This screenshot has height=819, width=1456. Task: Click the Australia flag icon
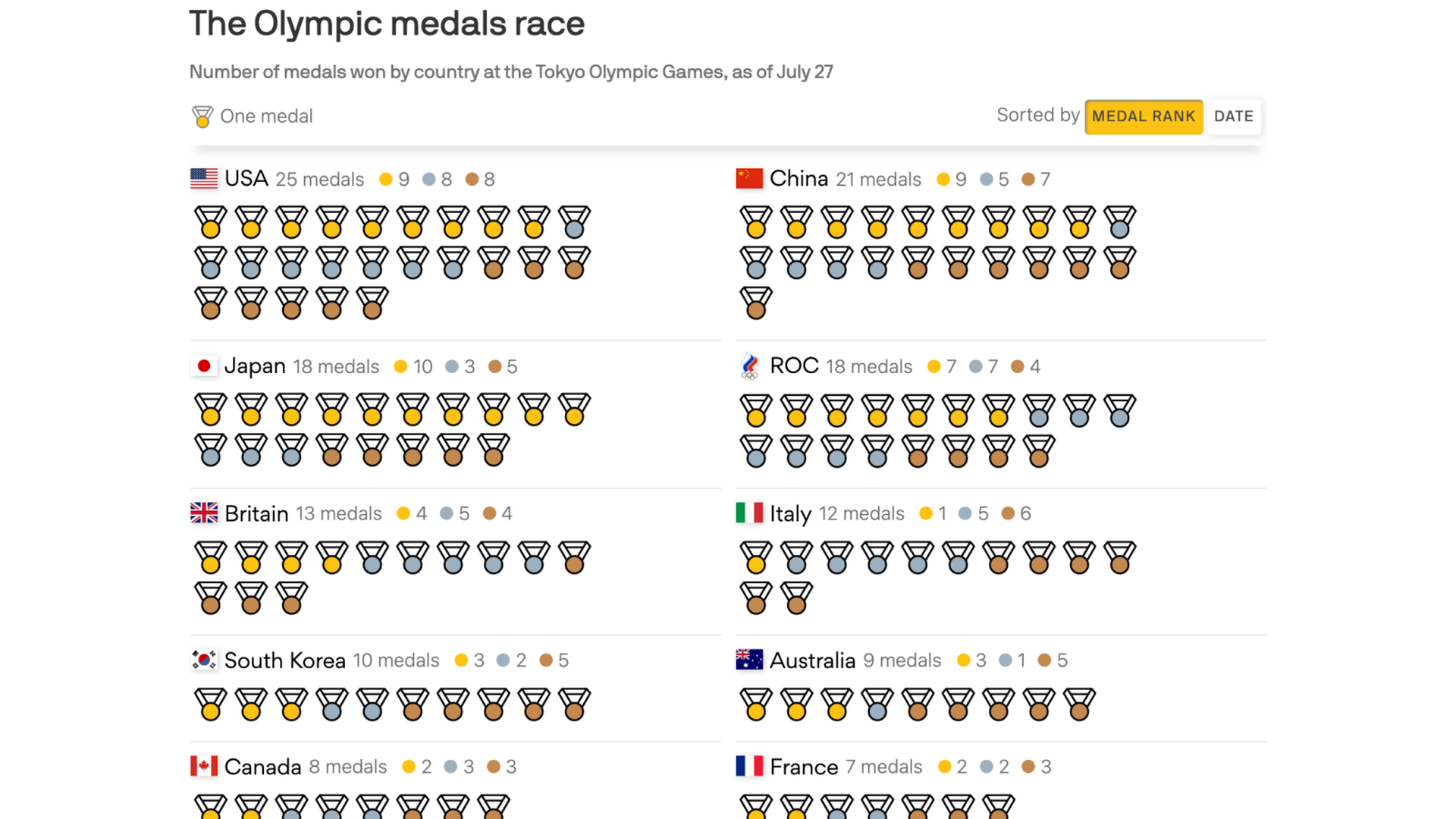(749, 660)
